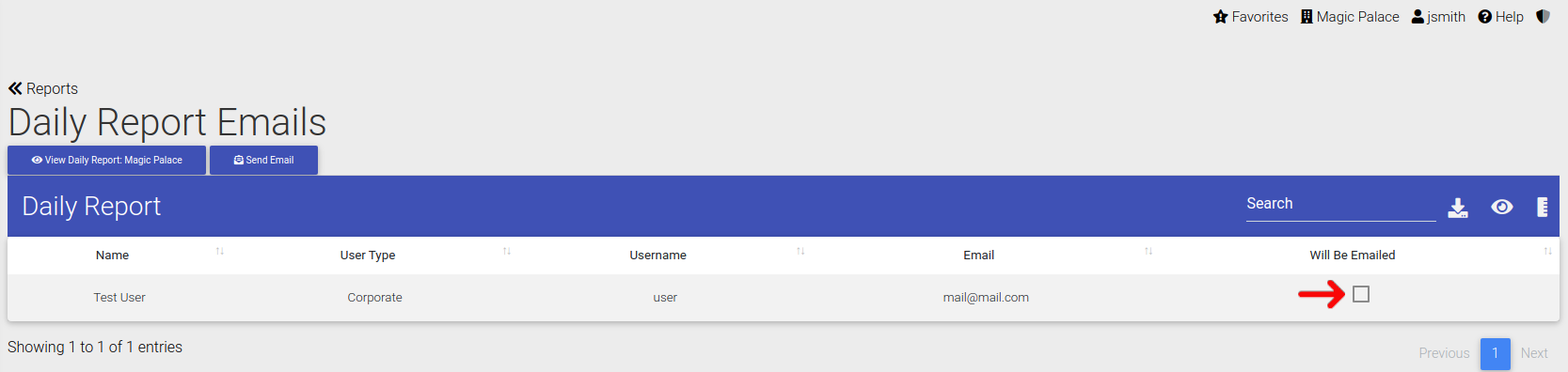Open Help question mark link
The height and width of the screenshot is (372, 1568).
point(1500,17)
